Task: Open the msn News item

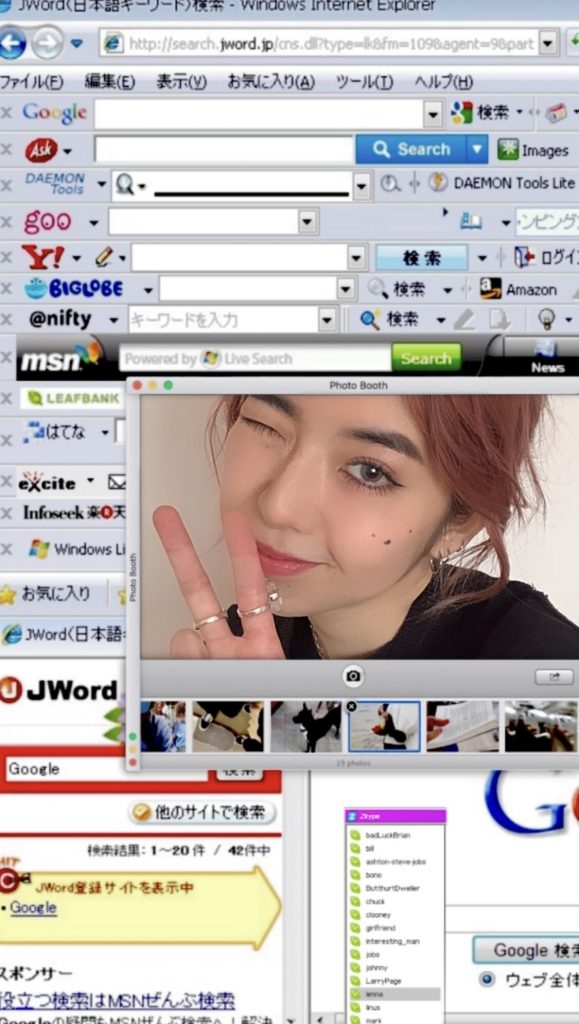Action: tap(547, 357)
